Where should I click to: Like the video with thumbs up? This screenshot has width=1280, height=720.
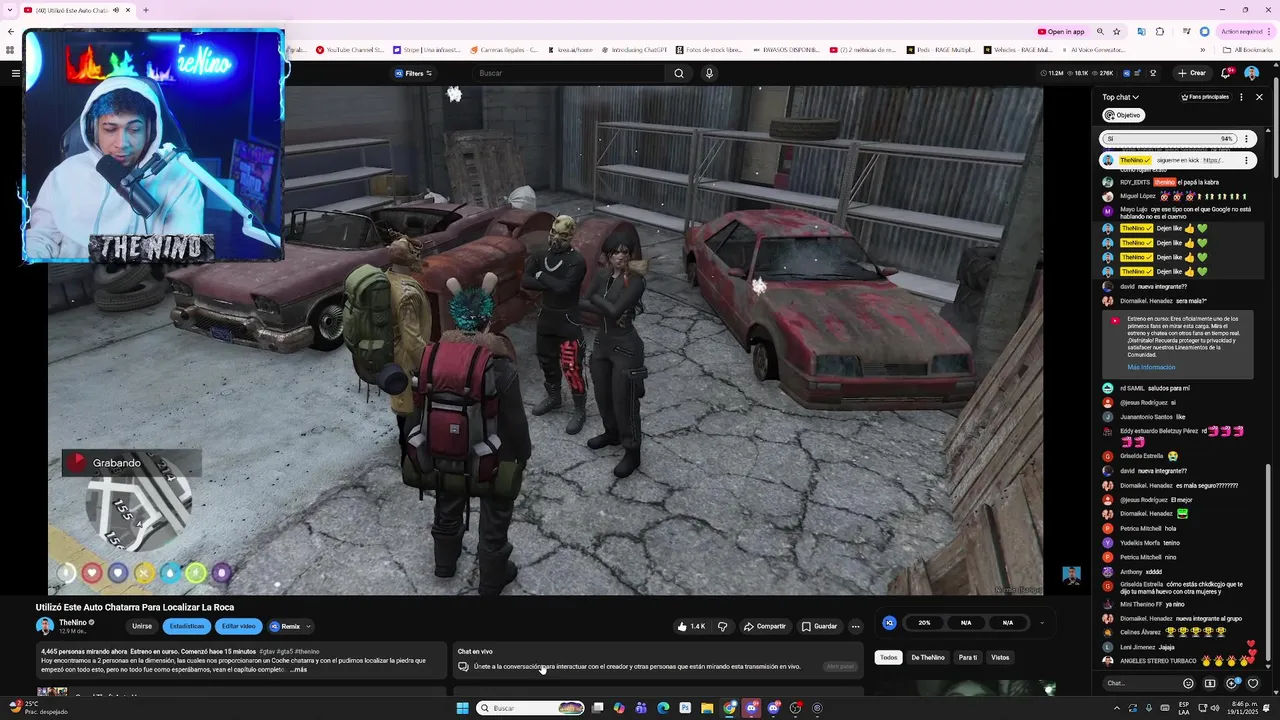tap(691, 626)
